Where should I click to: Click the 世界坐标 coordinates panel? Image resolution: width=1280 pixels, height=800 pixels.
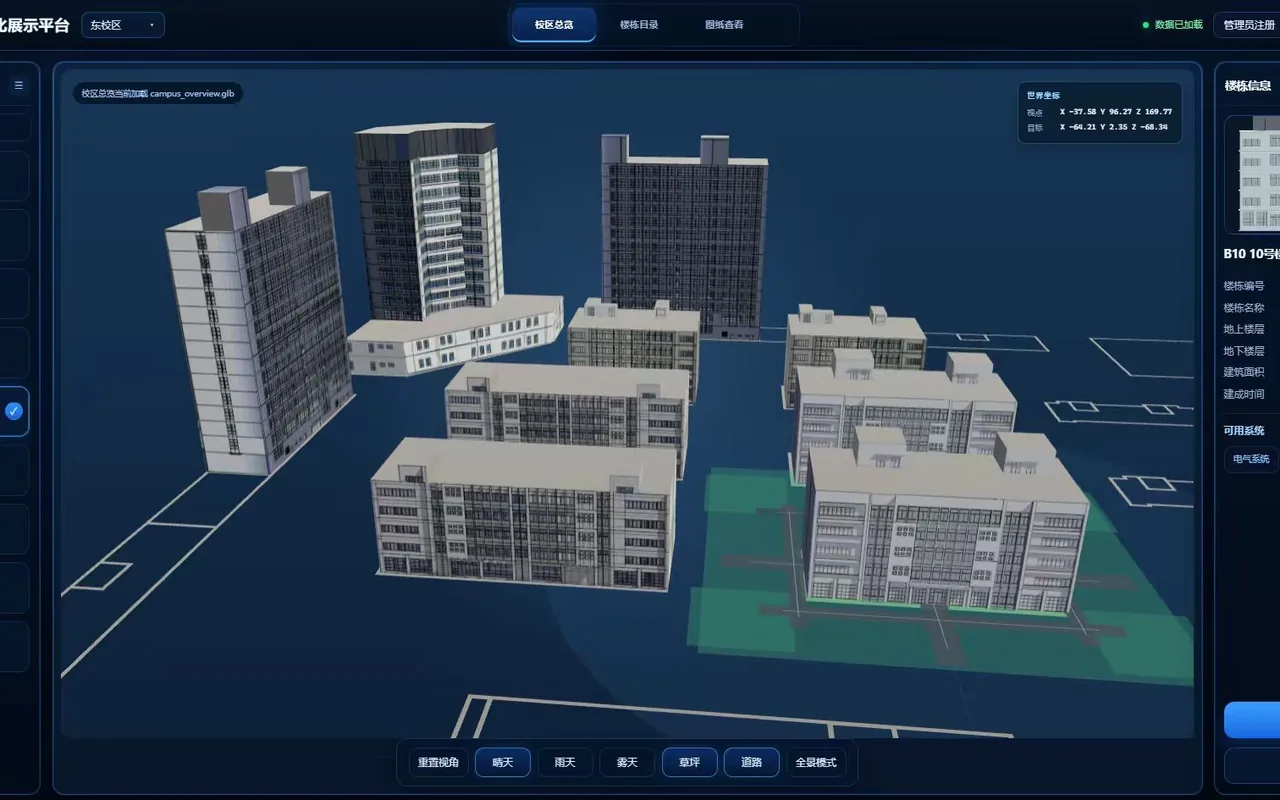tap(1100, 112)
